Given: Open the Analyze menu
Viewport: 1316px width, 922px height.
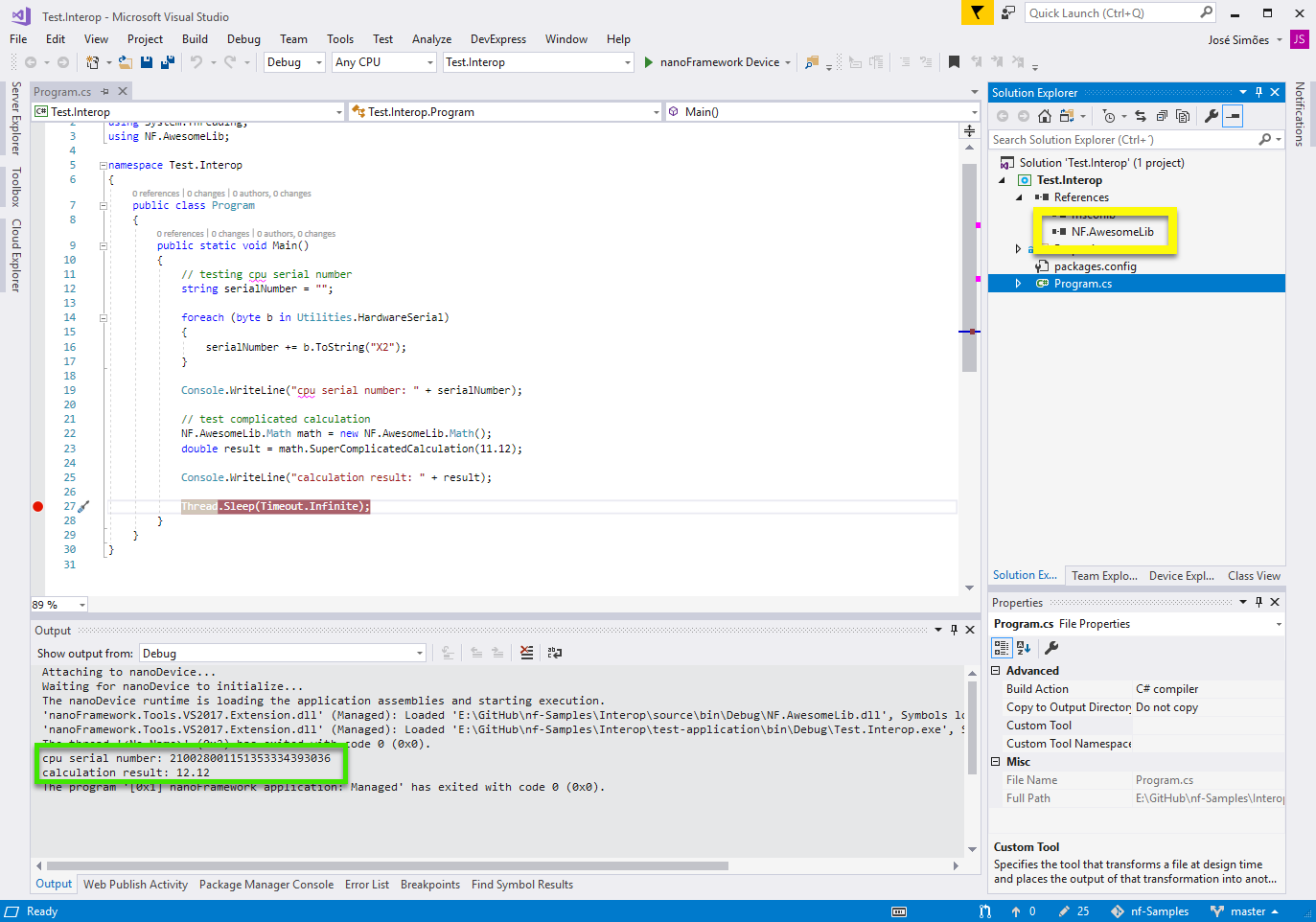Looking at the screenshot, I should pos(431,39).
